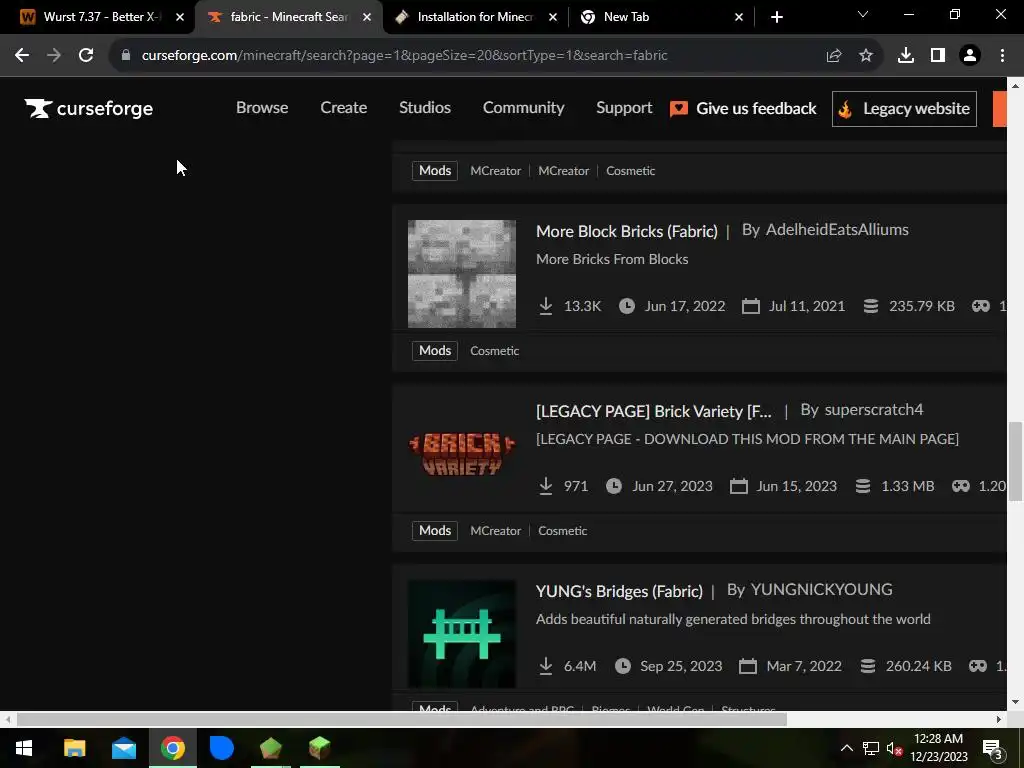Open the notification center icon
Screen dimensions: 1024x768
pos(992,749)
